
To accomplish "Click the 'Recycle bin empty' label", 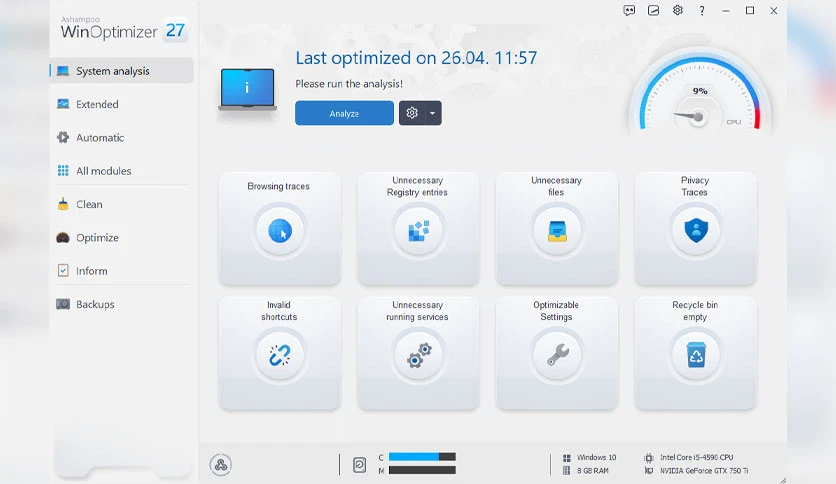I will pos(695,311).
